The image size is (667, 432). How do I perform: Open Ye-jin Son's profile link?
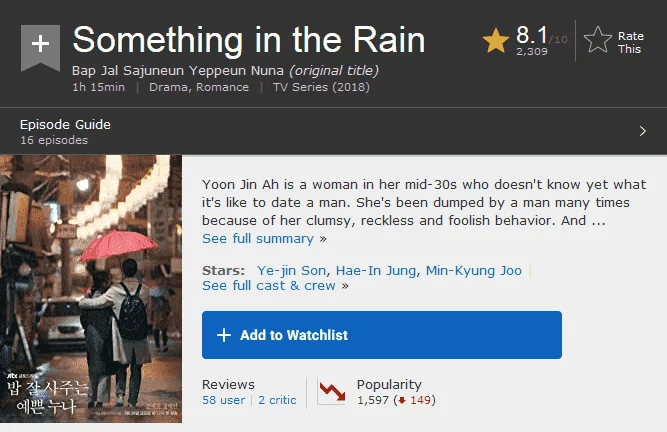[x=291, y=271]
